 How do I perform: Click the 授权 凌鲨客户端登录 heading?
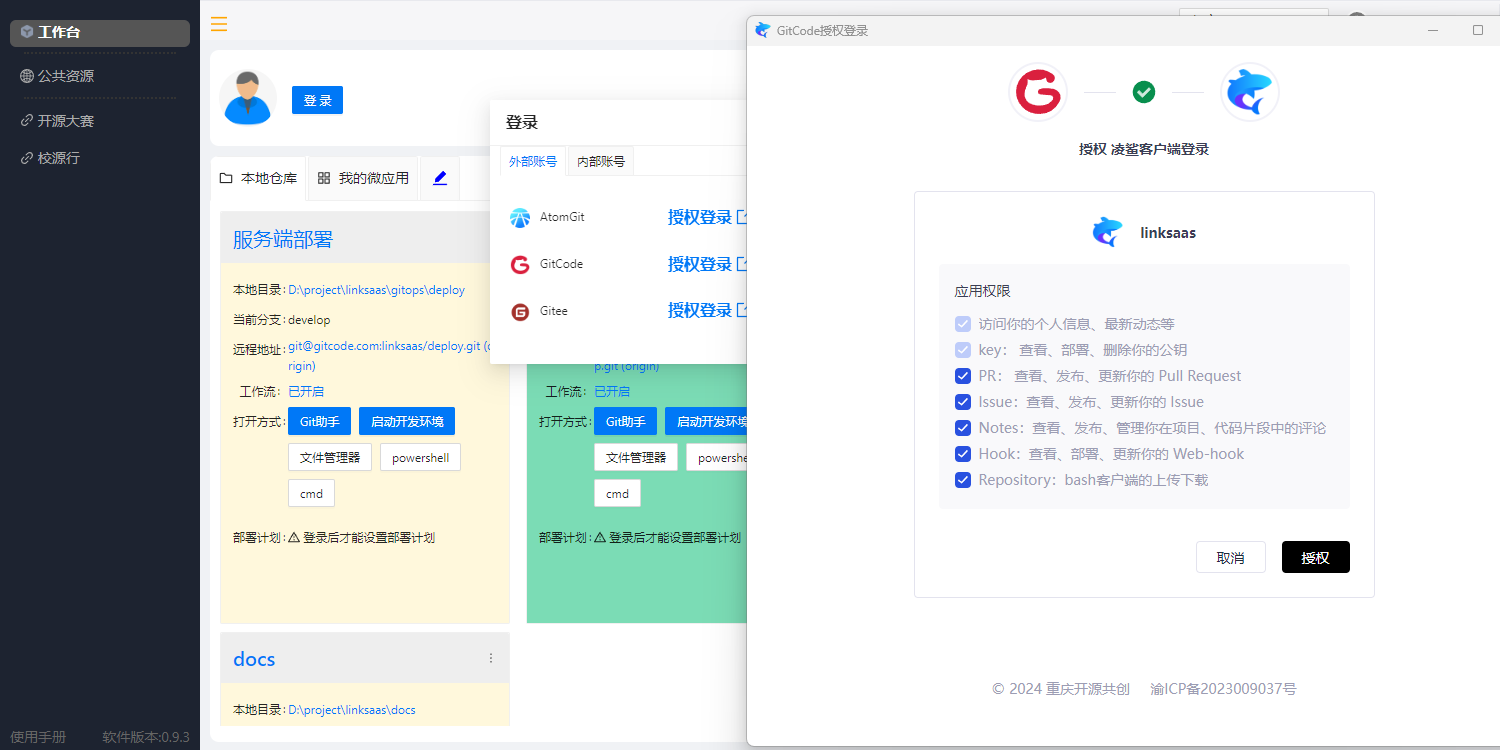click(x=1144, y=149)
